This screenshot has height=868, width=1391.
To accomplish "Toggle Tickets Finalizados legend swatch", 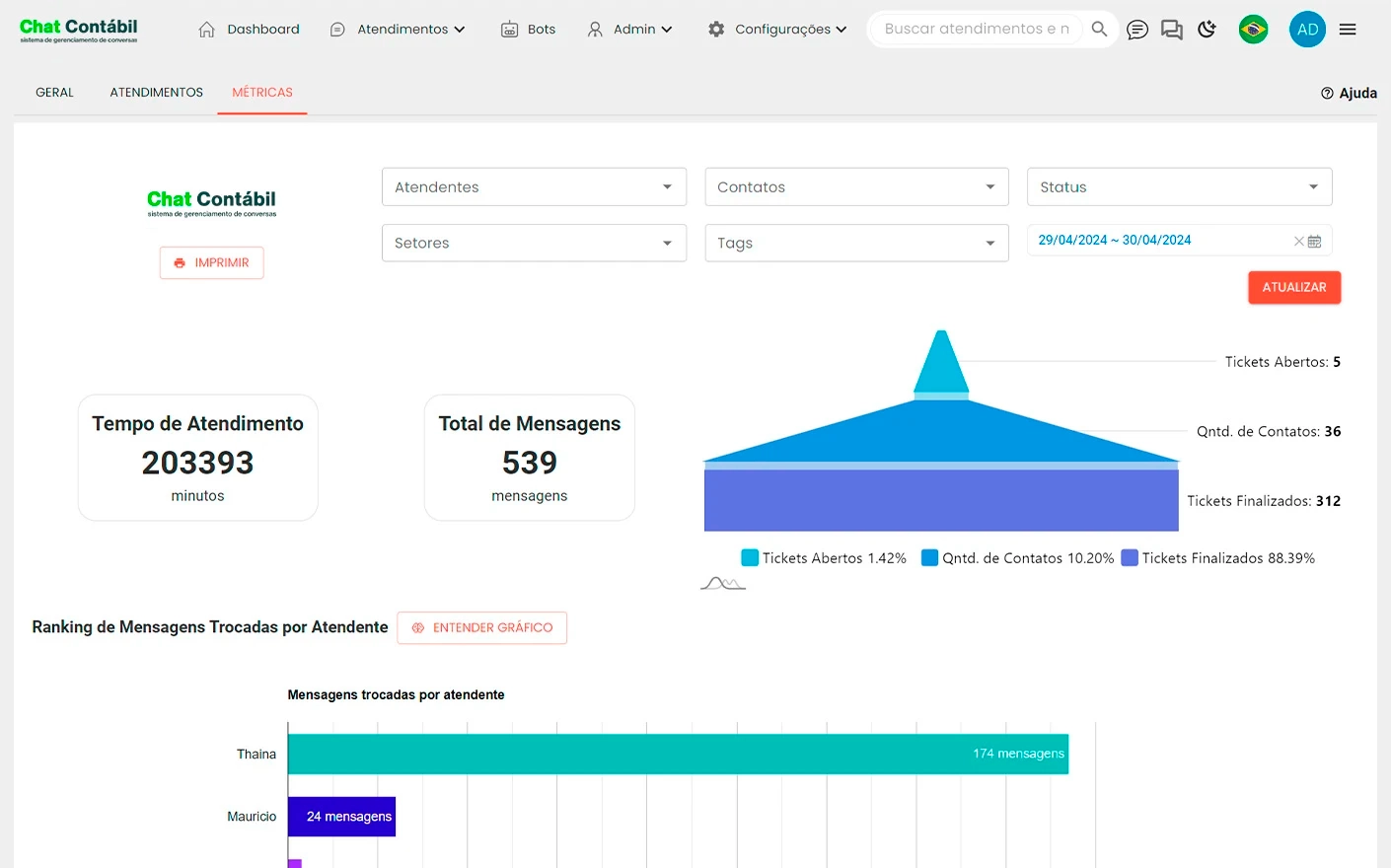I will click(x=1130, y=558).
